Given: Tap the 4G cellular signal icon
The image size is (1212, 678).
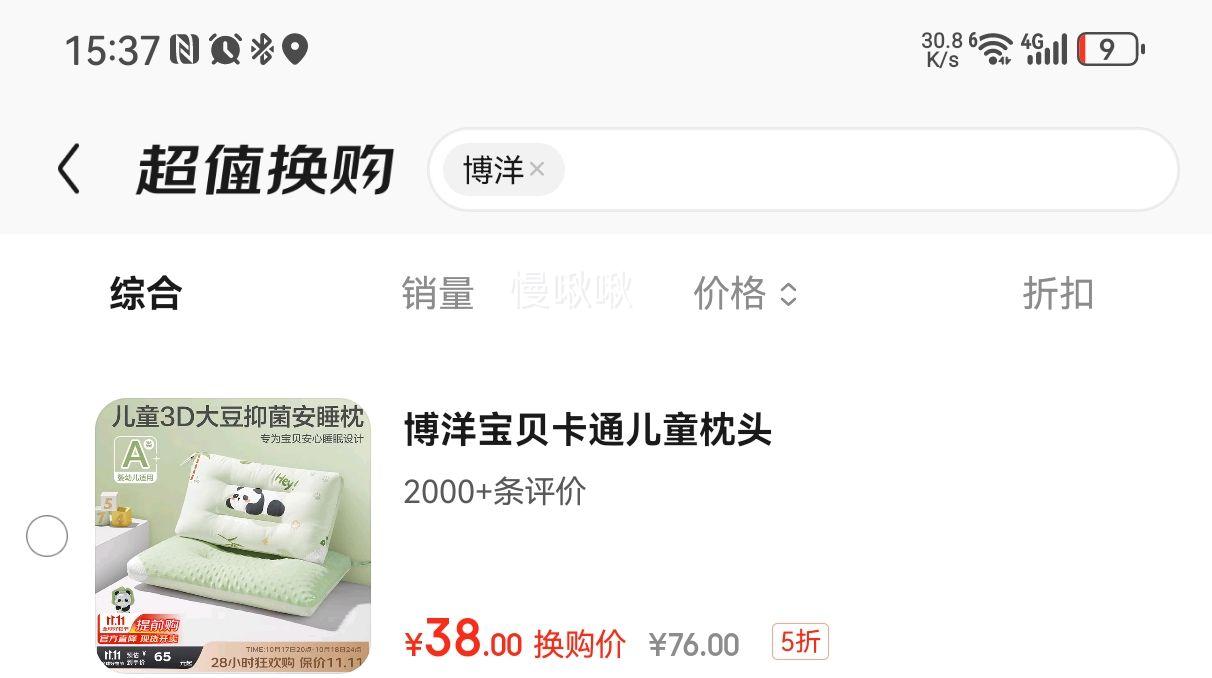Looking at the screenshot, I should point(1044,49).
